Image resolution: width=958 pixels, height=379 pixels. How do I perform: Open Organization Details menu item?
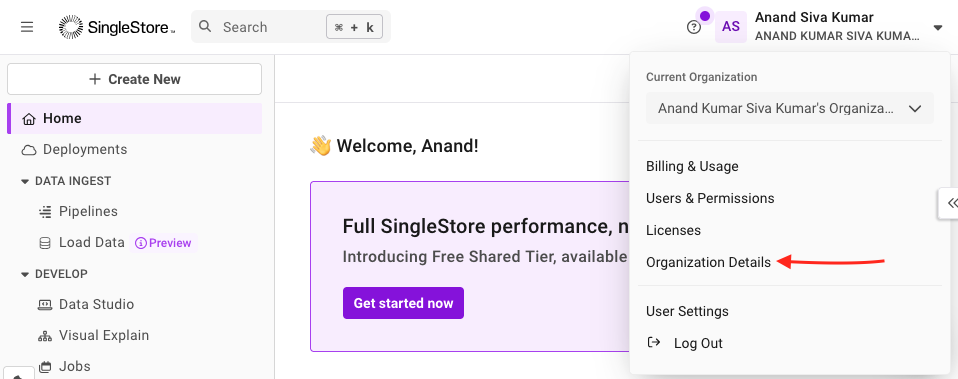click(709, 262)
